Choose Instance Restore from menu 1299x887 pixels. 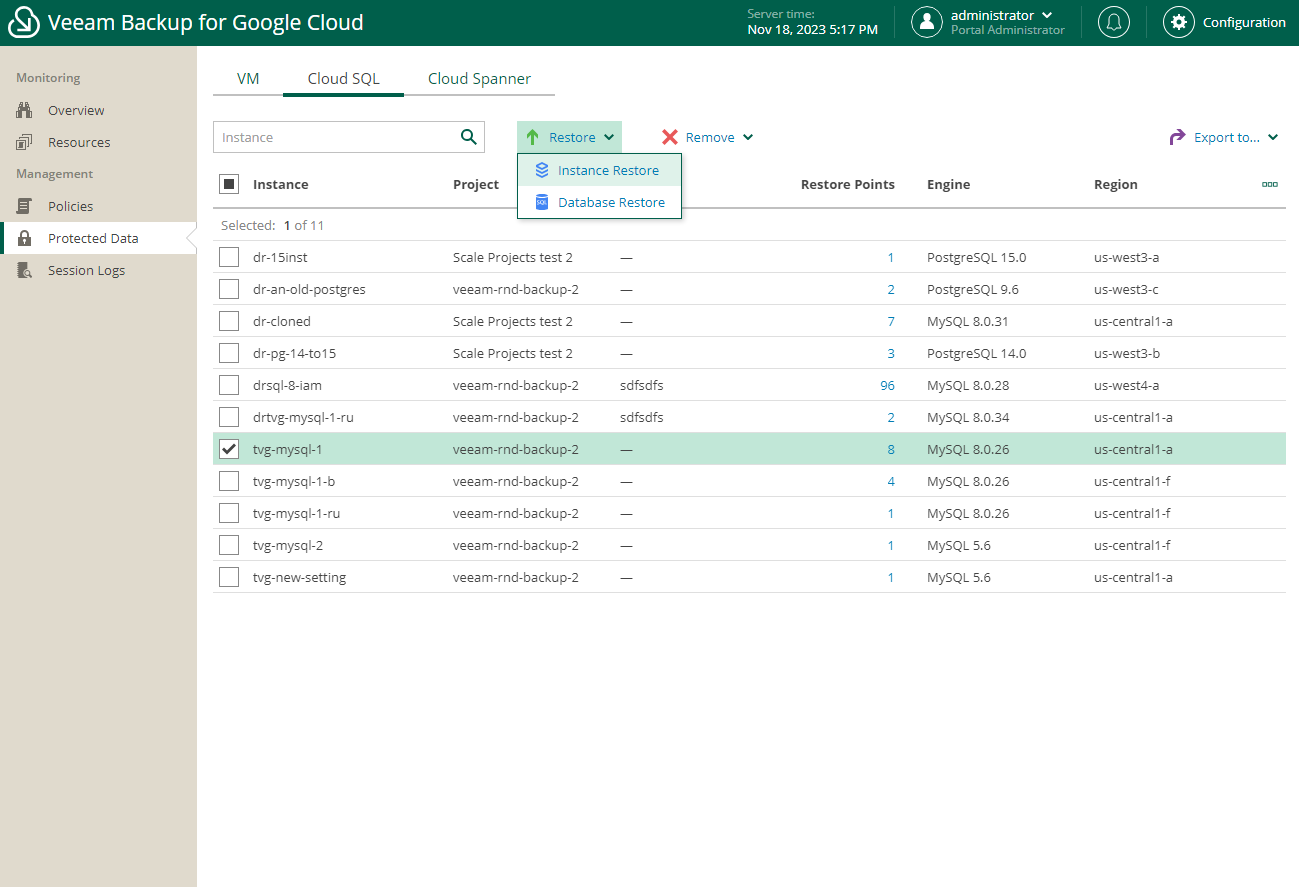tap(608, 170)
